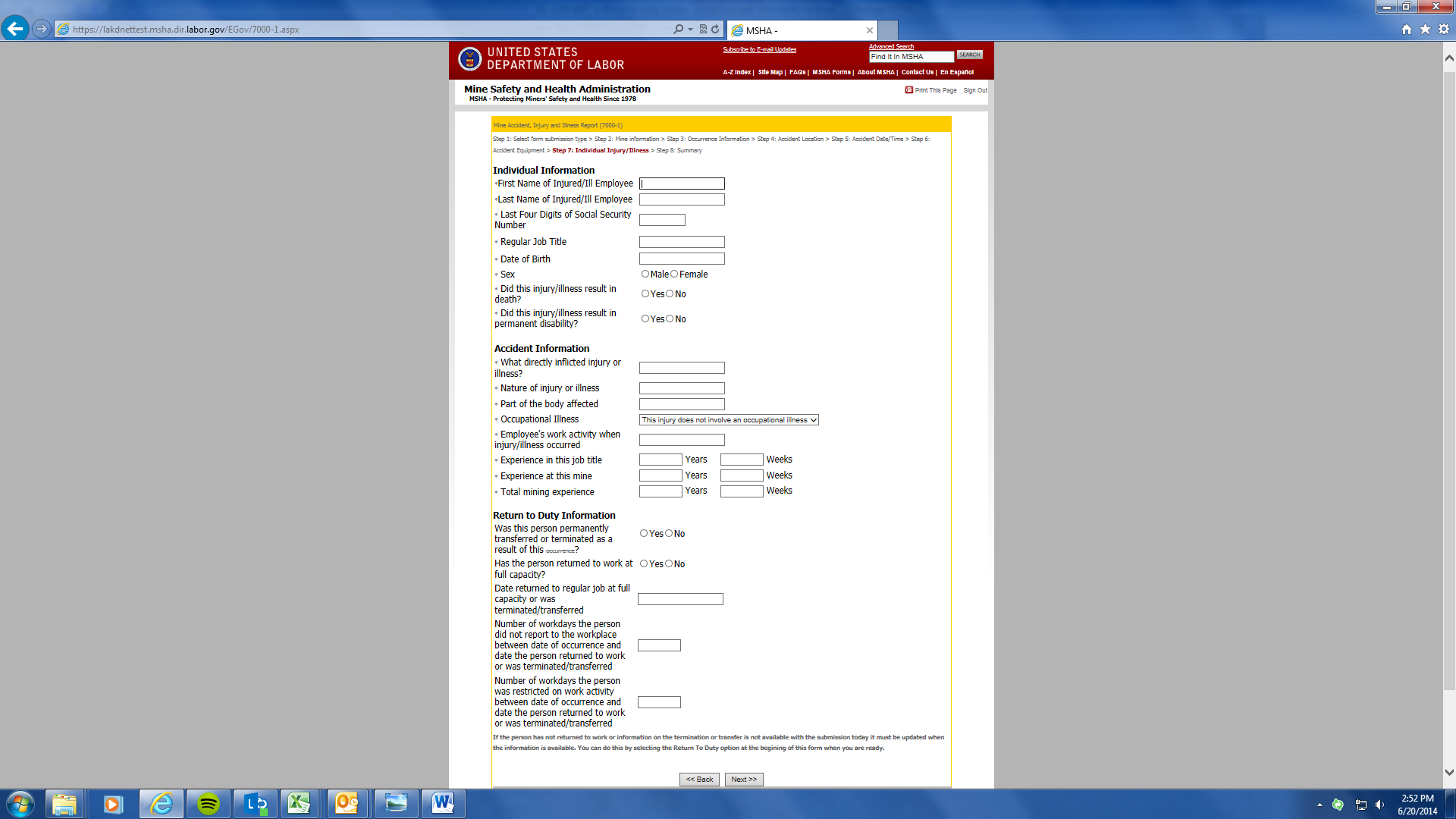Open Occupational Illness dropdown

coord(728,419)
